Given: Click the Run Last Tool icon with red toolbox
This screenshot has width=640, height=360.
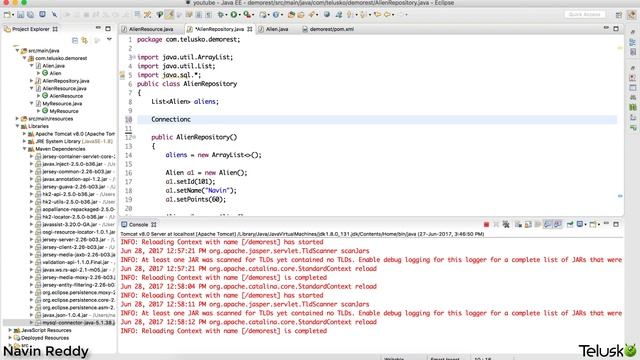Looking at the screenshot, I should [247, 15].
